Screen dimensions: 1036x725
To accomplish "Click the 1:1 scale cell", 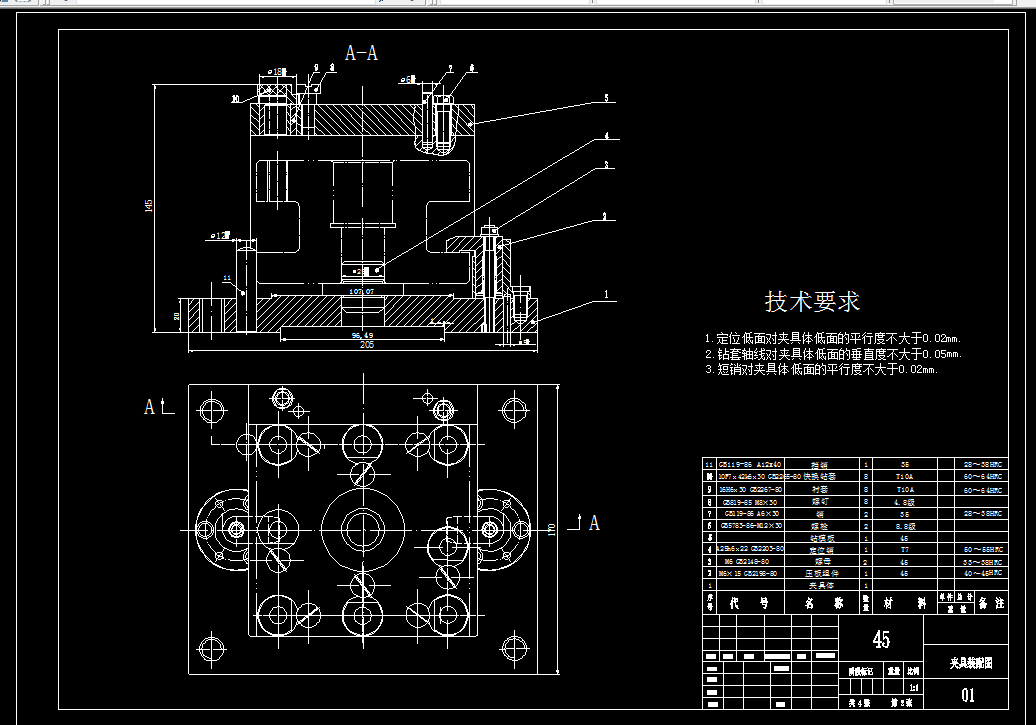I will coord(914,688).
